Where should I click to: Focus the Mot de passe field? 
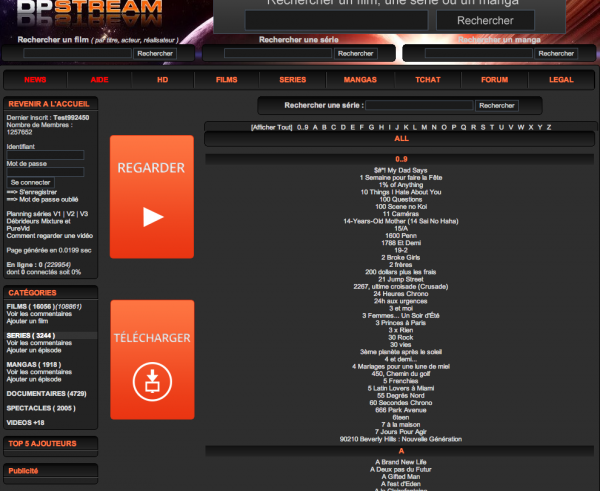tap(45, 172)
